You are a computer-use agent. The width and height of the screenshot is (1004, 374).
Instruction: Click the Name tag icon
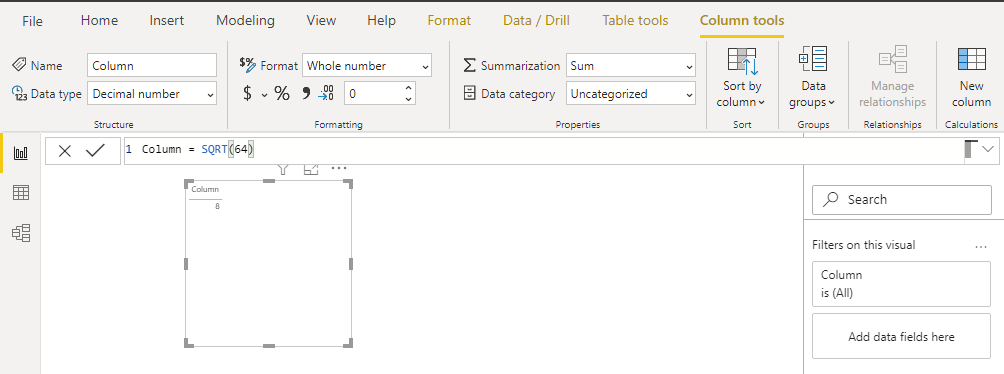tap(19, 65)
